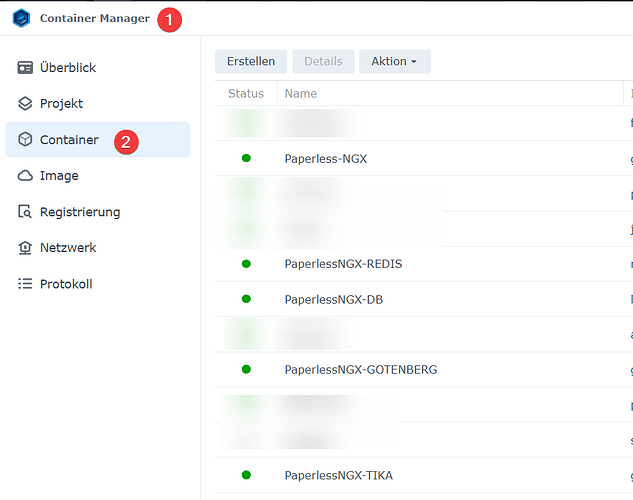Click green status dot of PaperlessNGX-TIKA
633x500 pixels.
(246, 475)
